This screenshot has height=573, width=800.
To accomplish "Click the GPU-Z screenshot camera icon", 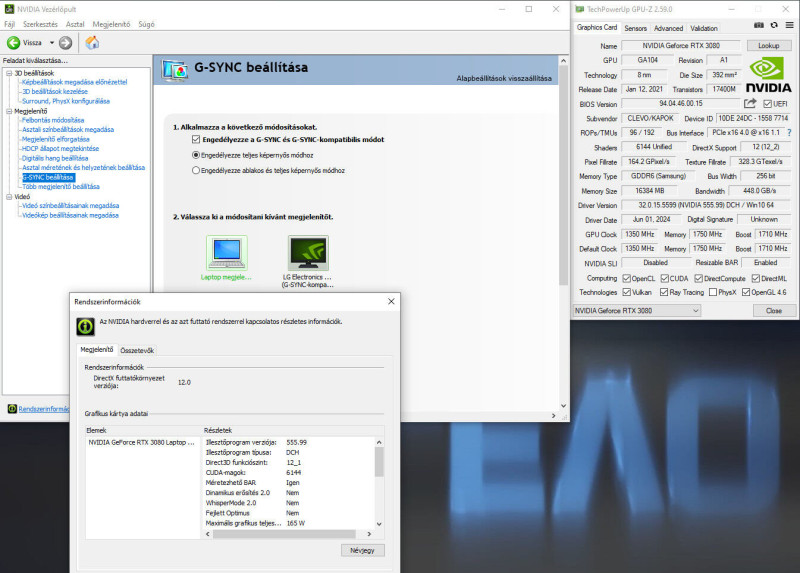I will 759,25.
